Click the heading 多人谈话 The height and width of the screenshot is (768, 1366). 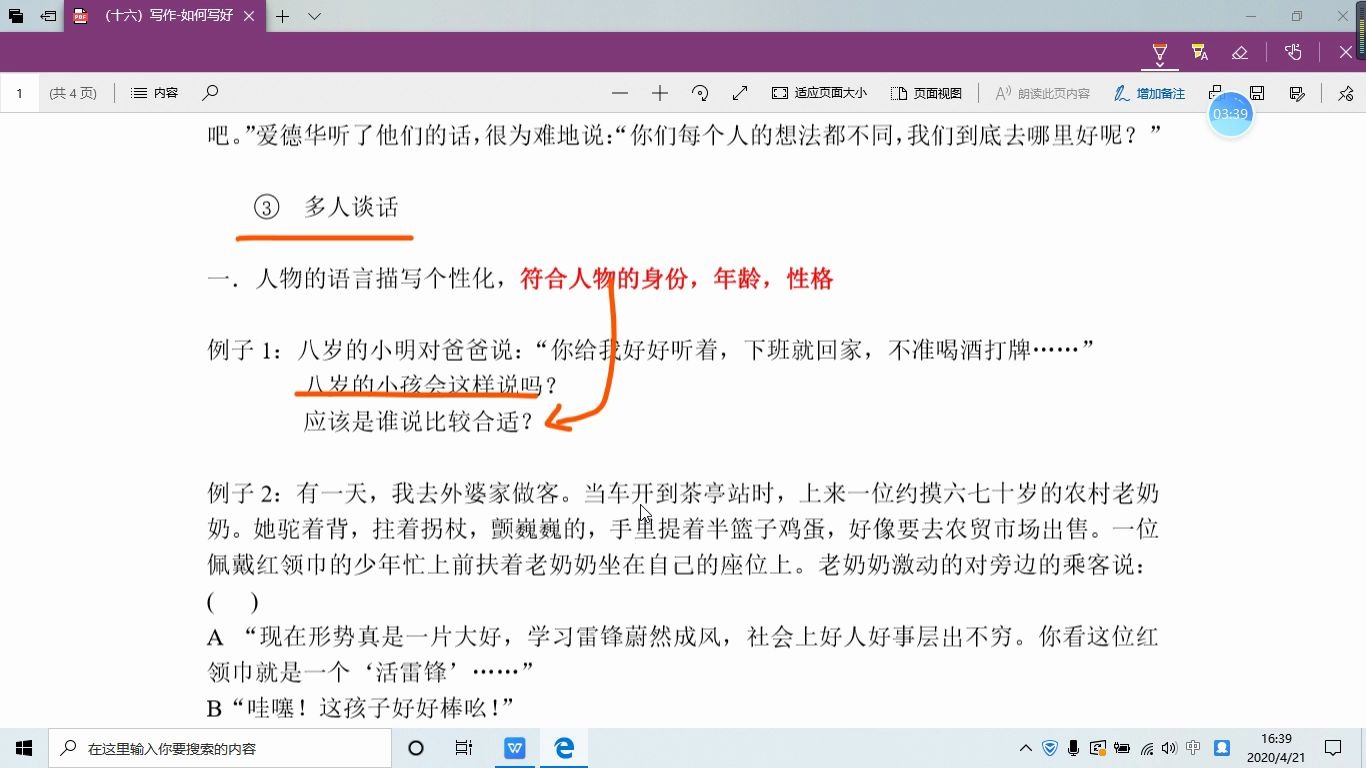tap(351, 208)
